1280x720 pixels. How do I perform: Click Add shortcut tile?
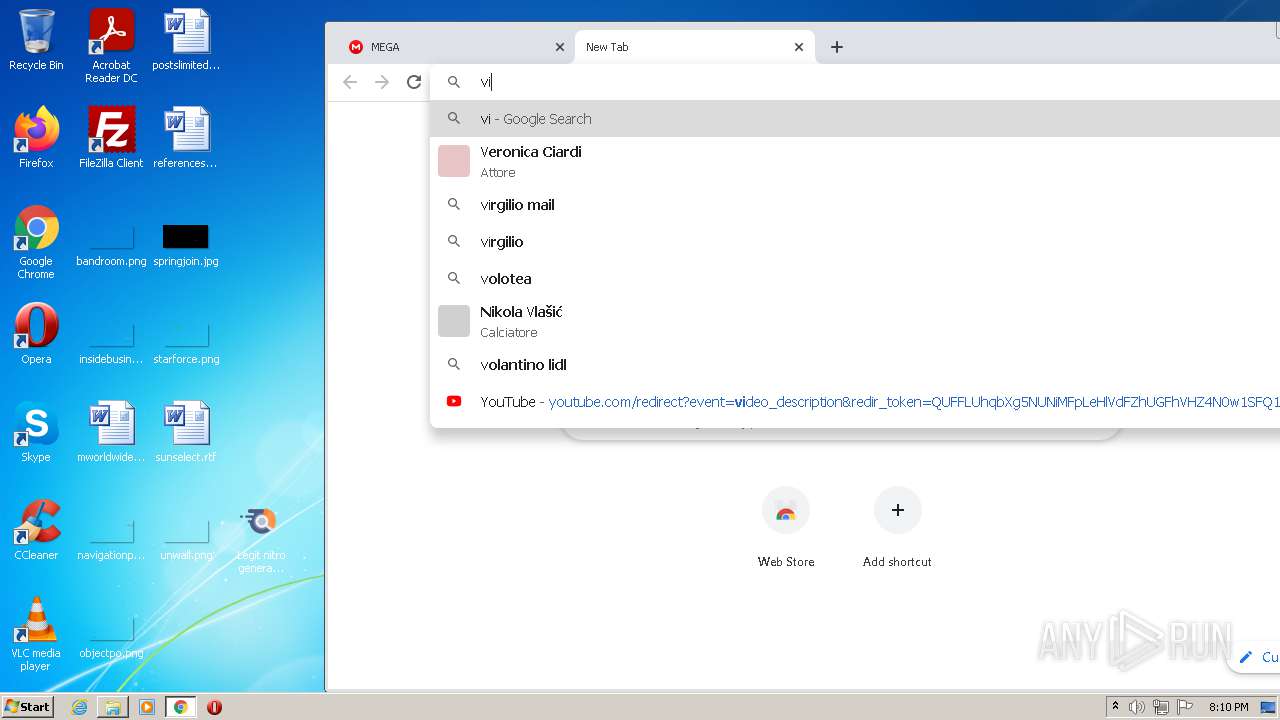tap(897, 528)
